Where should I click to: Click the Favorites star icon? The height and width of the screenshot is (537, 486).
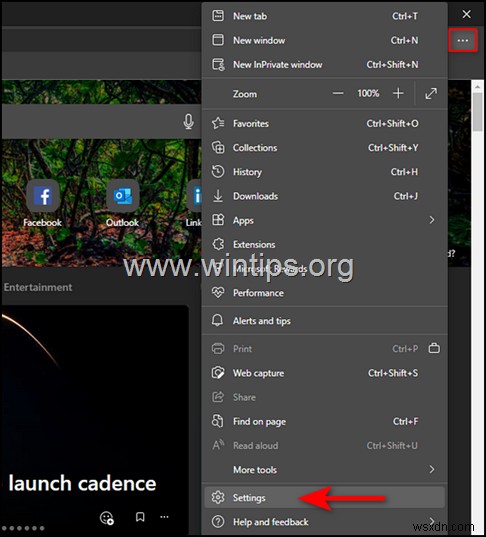218,123
